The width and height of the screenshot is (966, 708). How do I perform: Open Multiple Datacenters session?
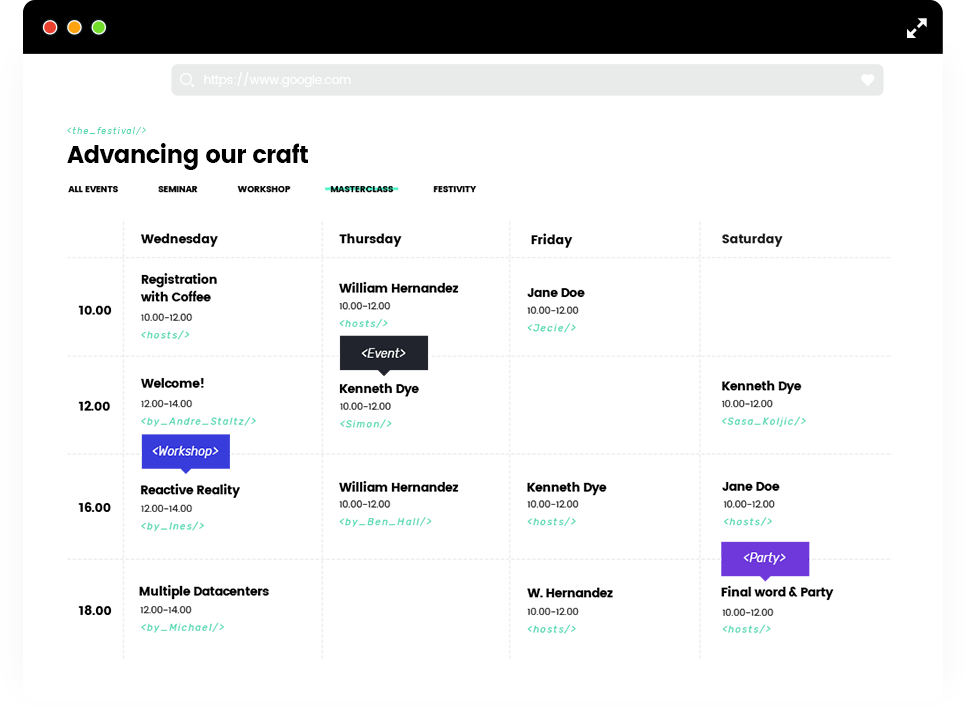point(204,591)
